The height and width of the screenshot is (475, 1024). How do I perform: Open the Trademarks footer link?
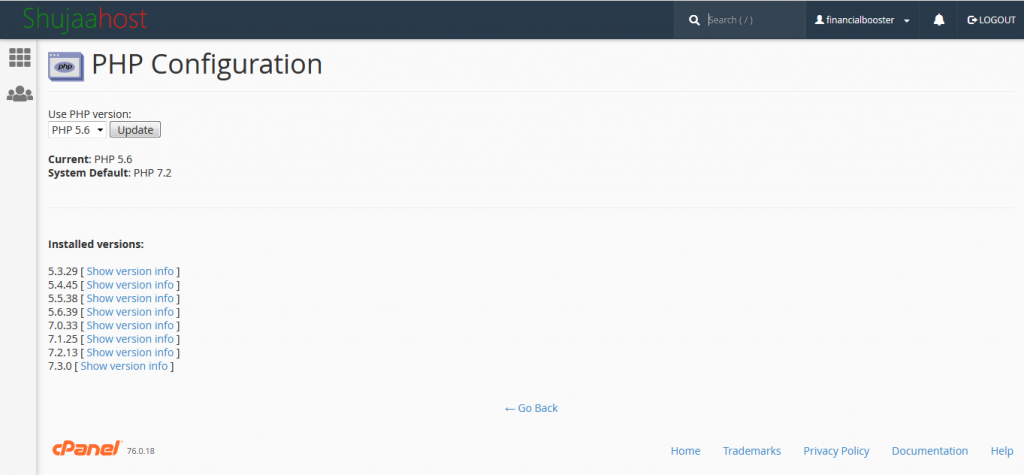click(x=752, y=451)
